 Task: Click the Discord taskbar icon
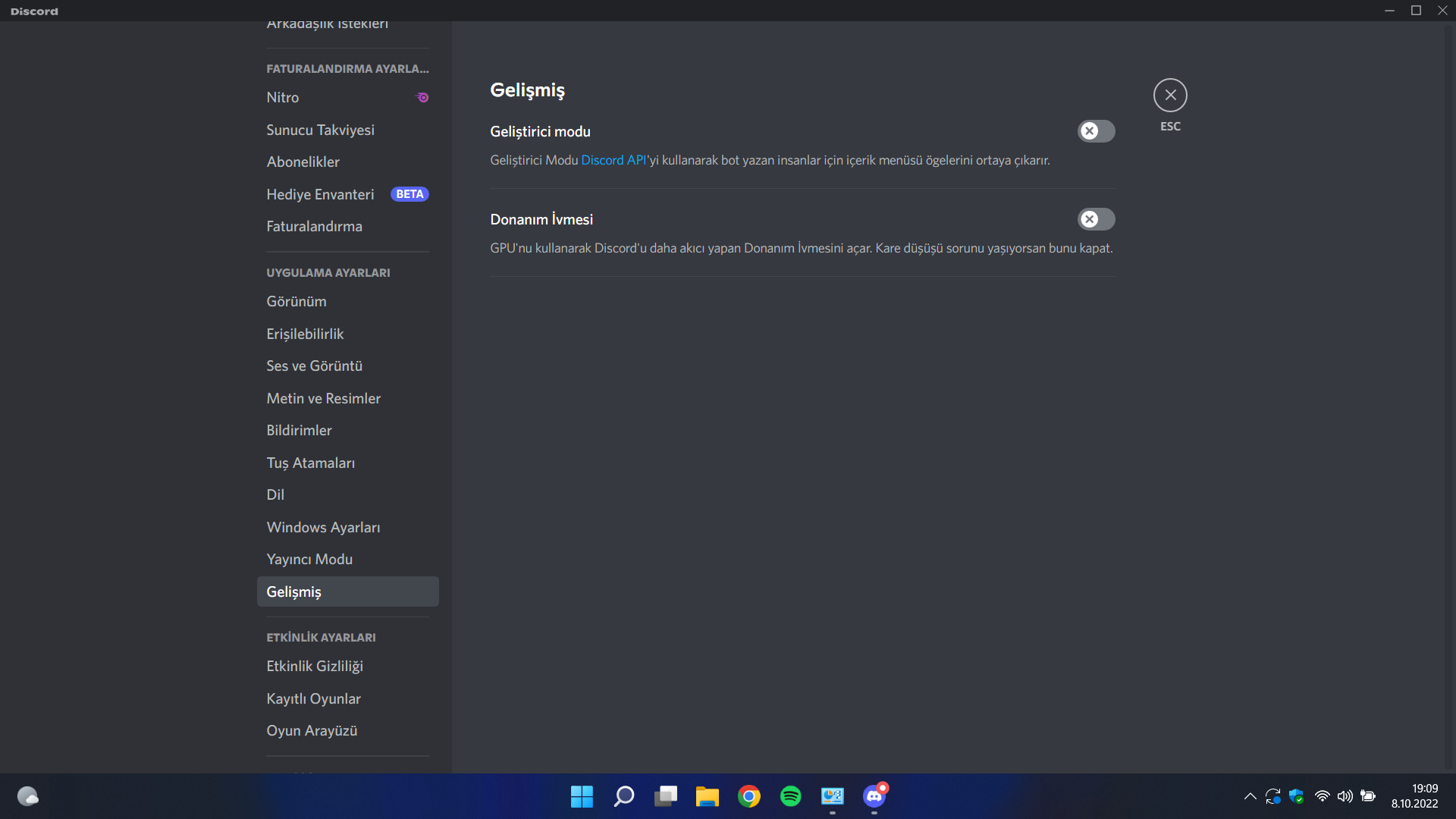click(874, 796)
